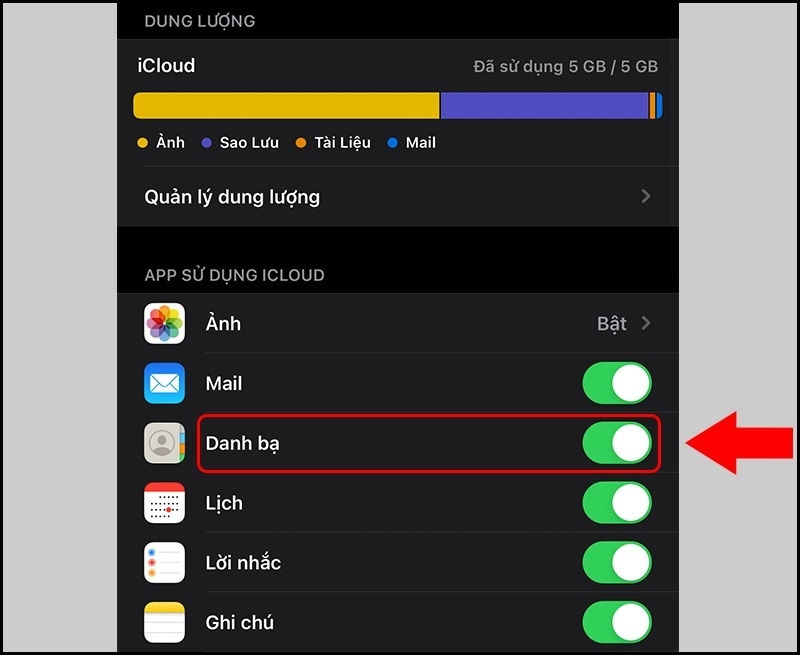Tap the Reminders app icon
This screenshot has height=655, width=800.
tap(164, 563)
